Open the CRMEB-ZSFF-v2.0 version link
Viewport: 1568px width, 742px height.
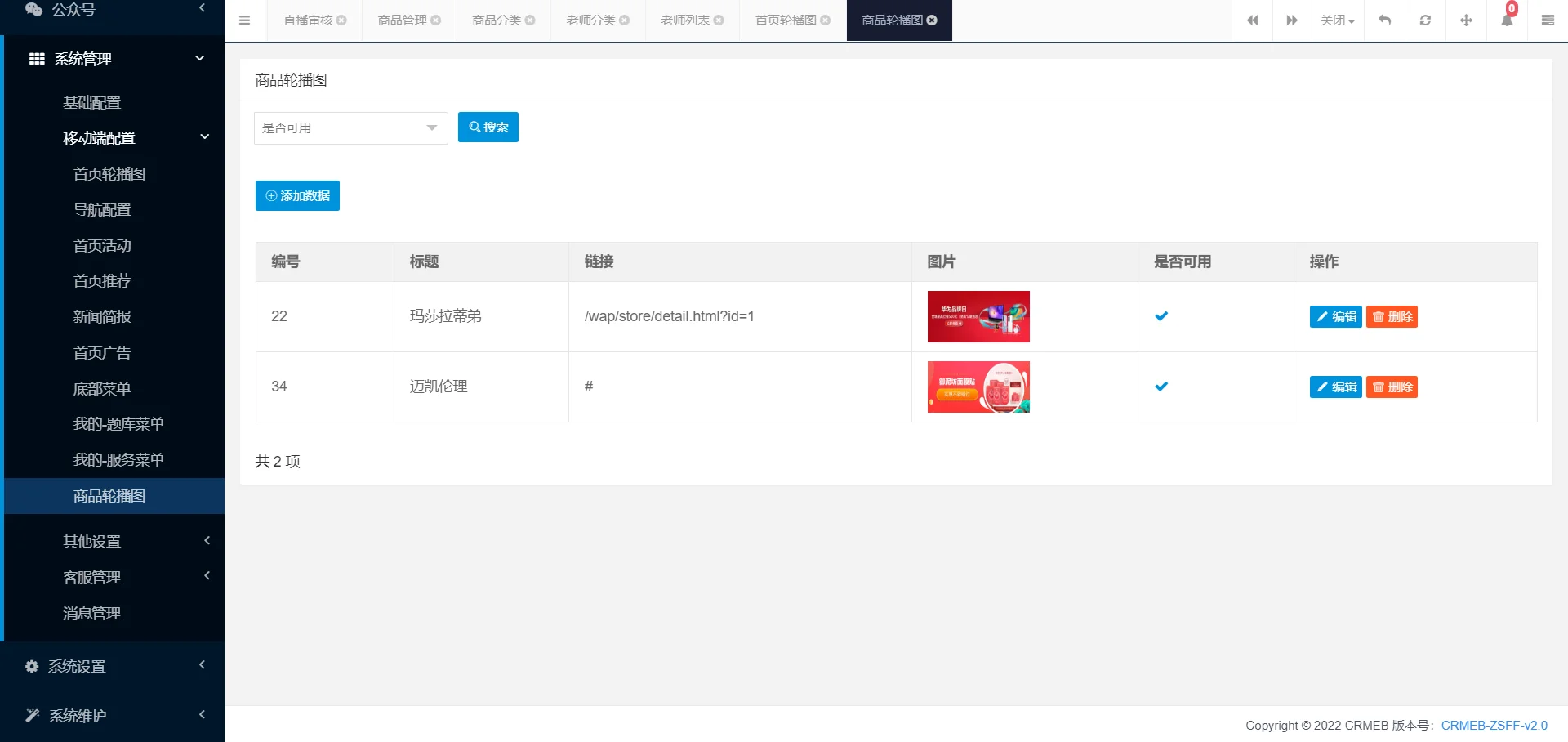pyautogui.click(x=1494, y=725)
